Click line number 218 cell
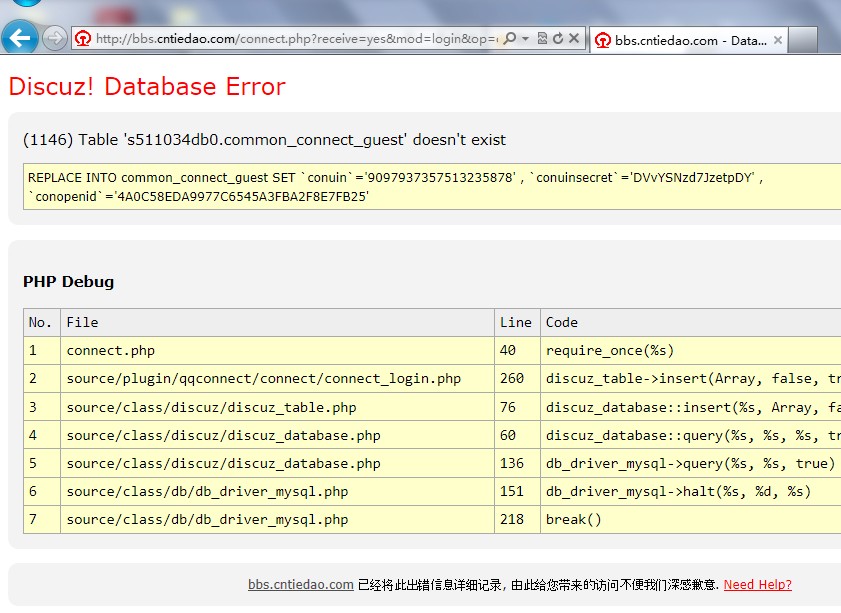The image size is (841, 613). point(517,519)
